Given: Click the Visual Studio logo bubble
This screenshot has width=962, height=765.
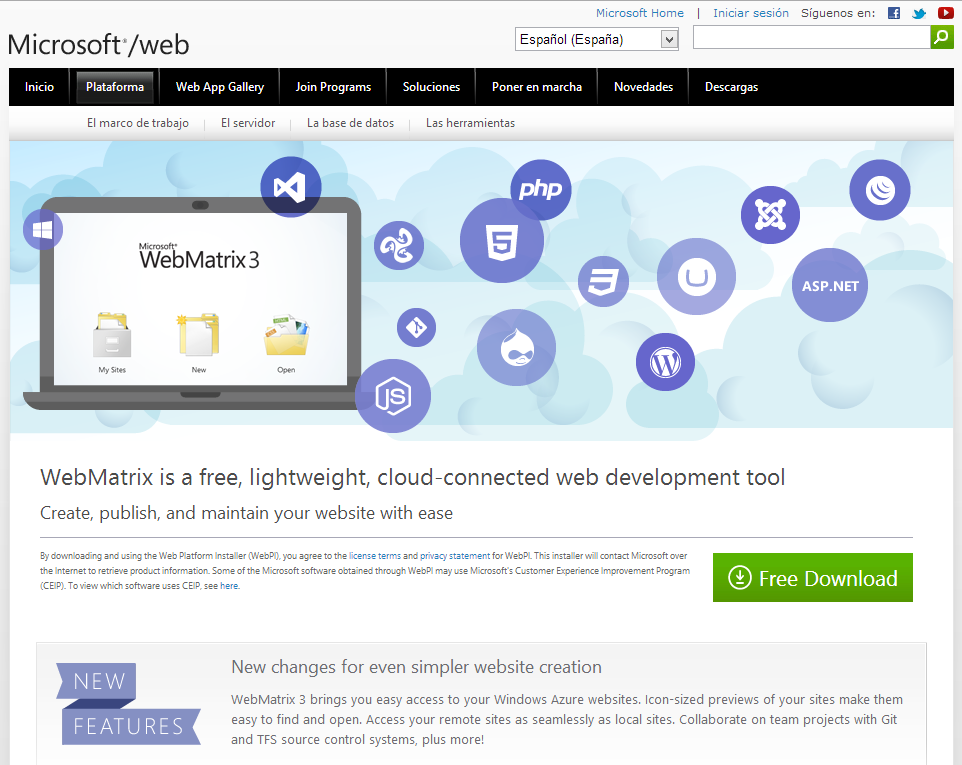Looking at the screenshot, I should pyautogui.click(x=290, y=187).
